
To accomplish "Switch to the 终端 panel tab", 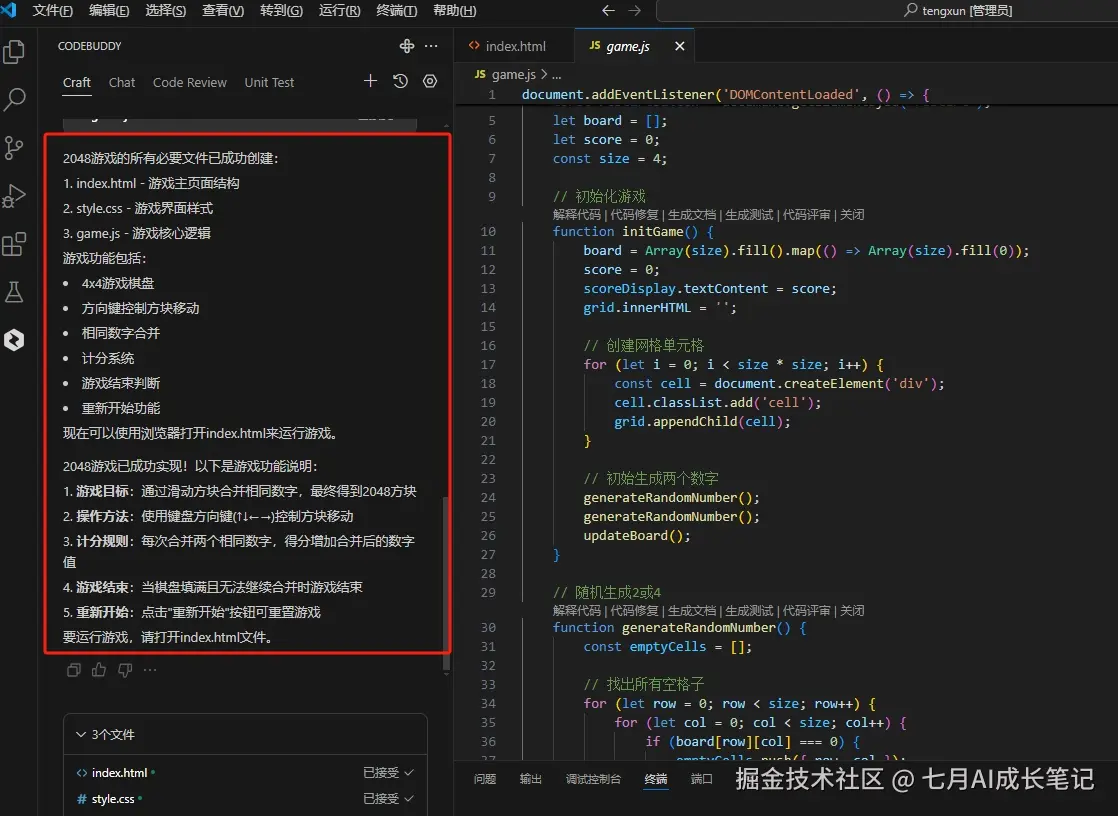I will click(x=656, y=779).
